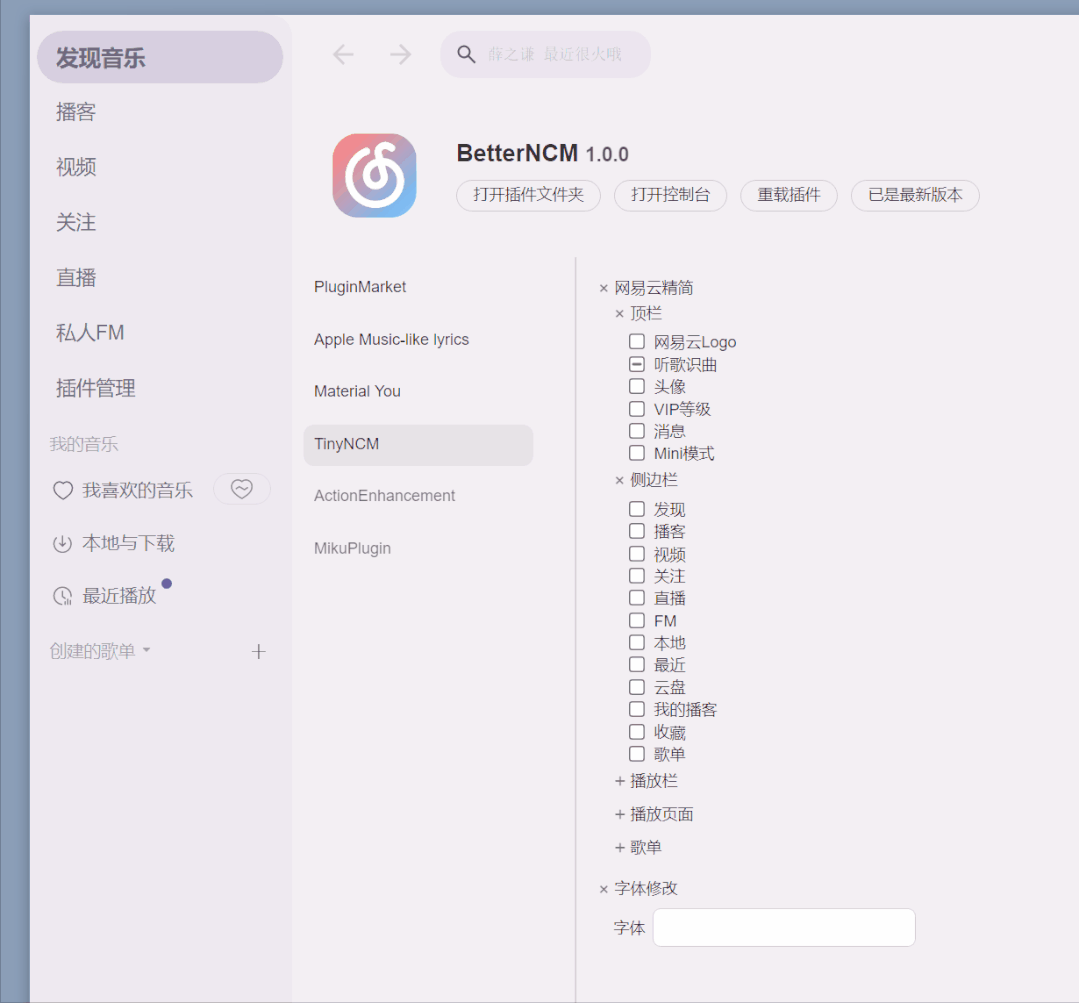Open the 发现音乐 sidebar page

(x=160, y=57)
